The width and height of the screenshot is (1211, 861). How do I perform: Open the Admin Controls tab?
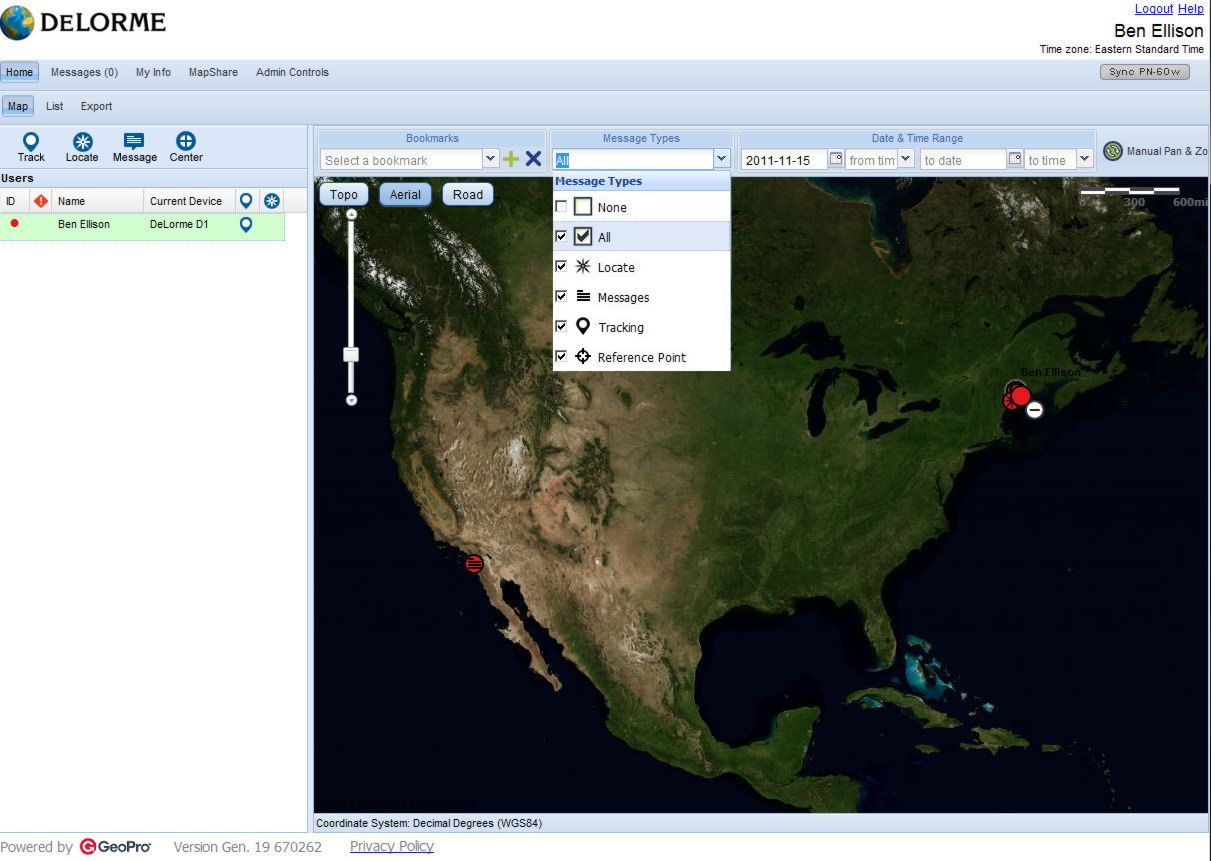click(x=292, y=72)
